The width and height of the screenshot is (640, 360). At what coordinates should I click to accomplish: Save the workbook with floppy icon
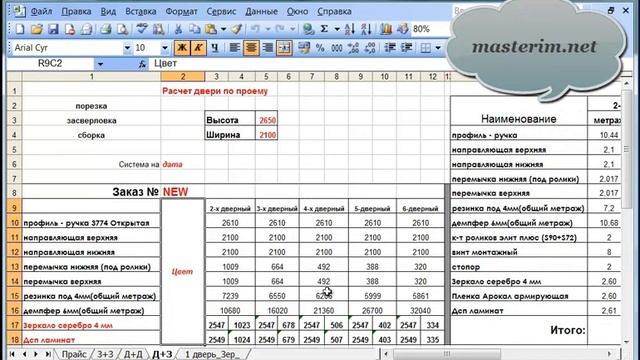click(53, 29)
